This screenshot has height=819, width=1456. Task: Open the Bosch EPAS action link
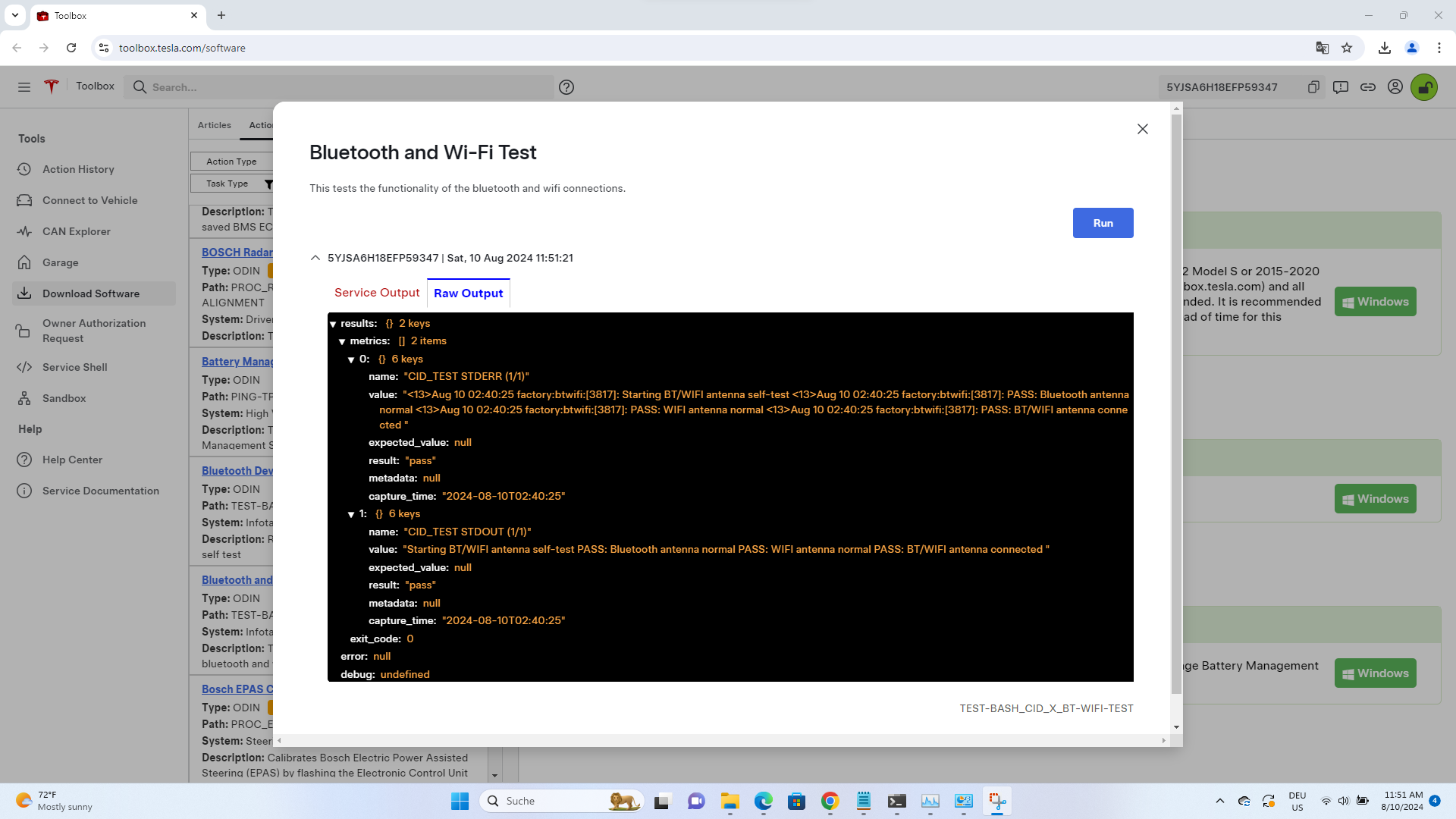click(237, 689)
